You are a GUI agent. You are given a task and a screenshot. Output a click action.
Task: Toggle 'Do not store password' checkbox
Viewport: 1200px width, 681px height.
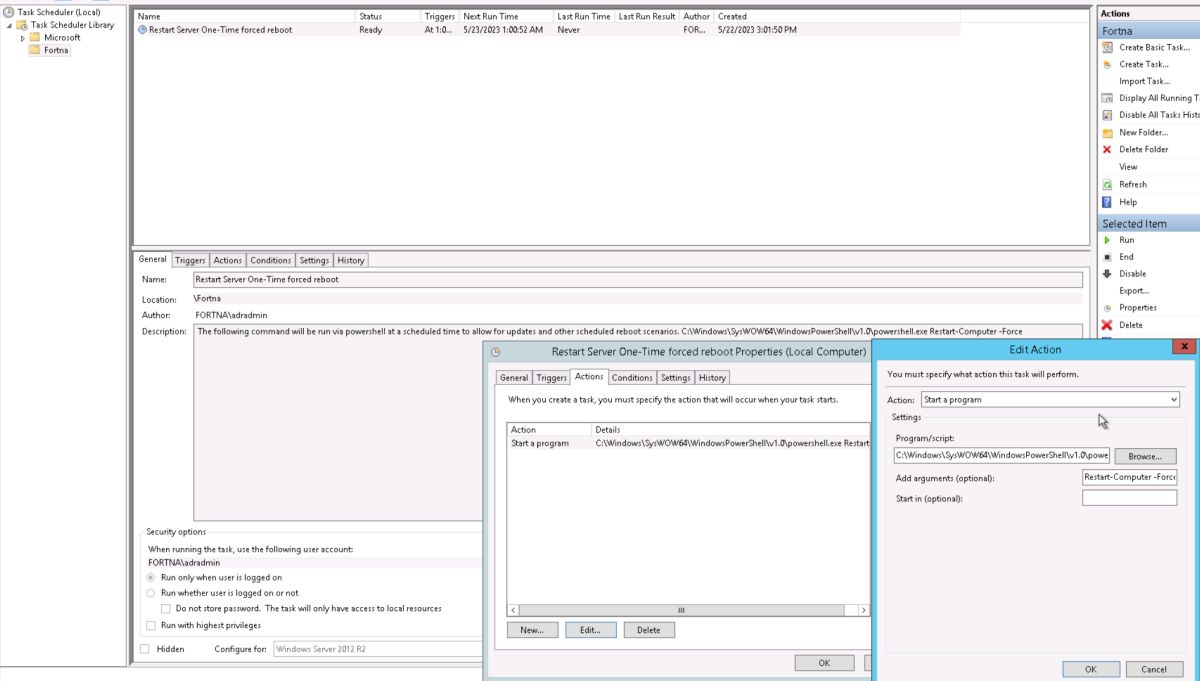pyautogui.click(x=166, y=608)
